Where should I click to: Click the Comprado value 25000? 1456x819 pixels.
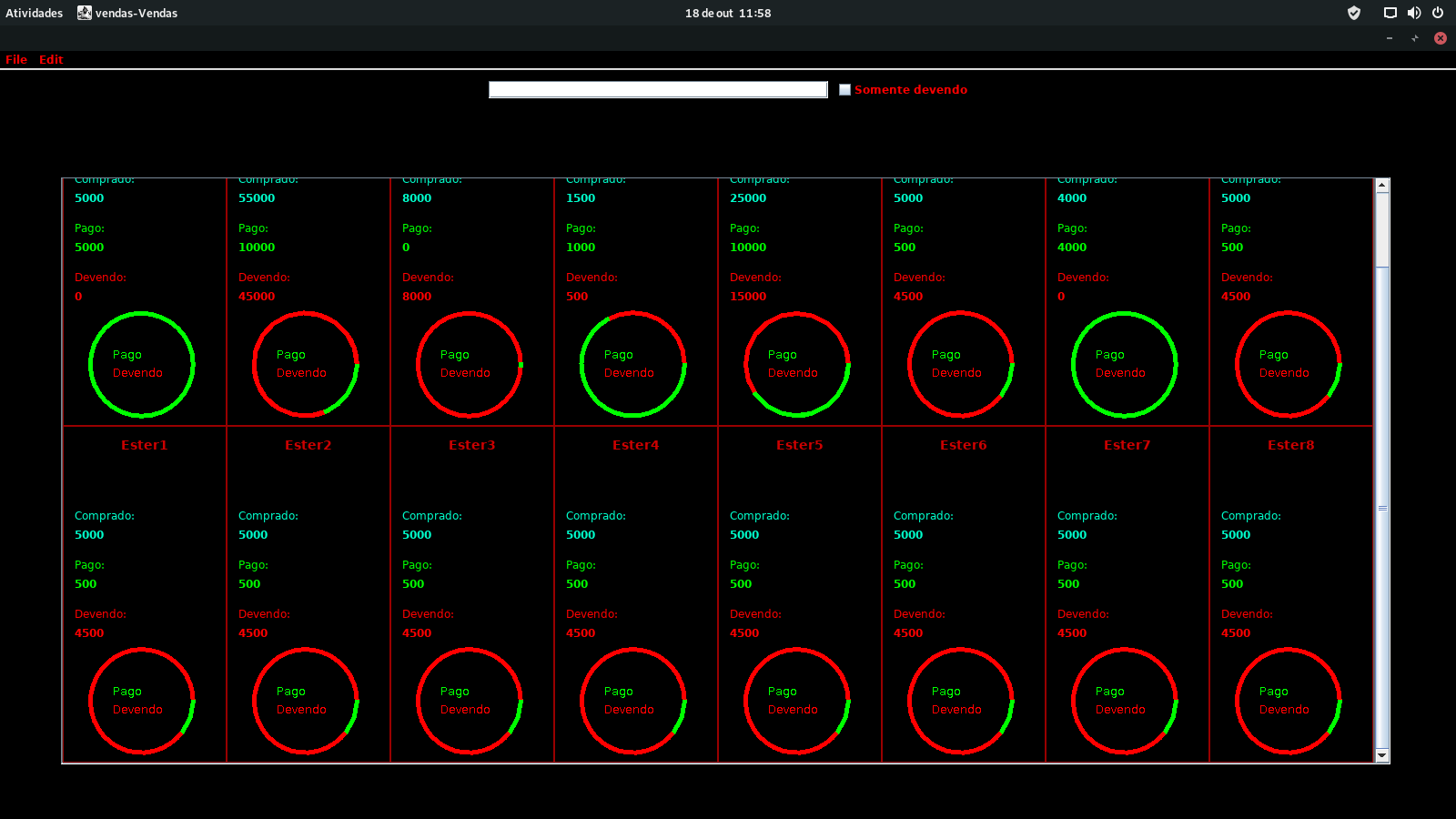[x=748, y=198]
